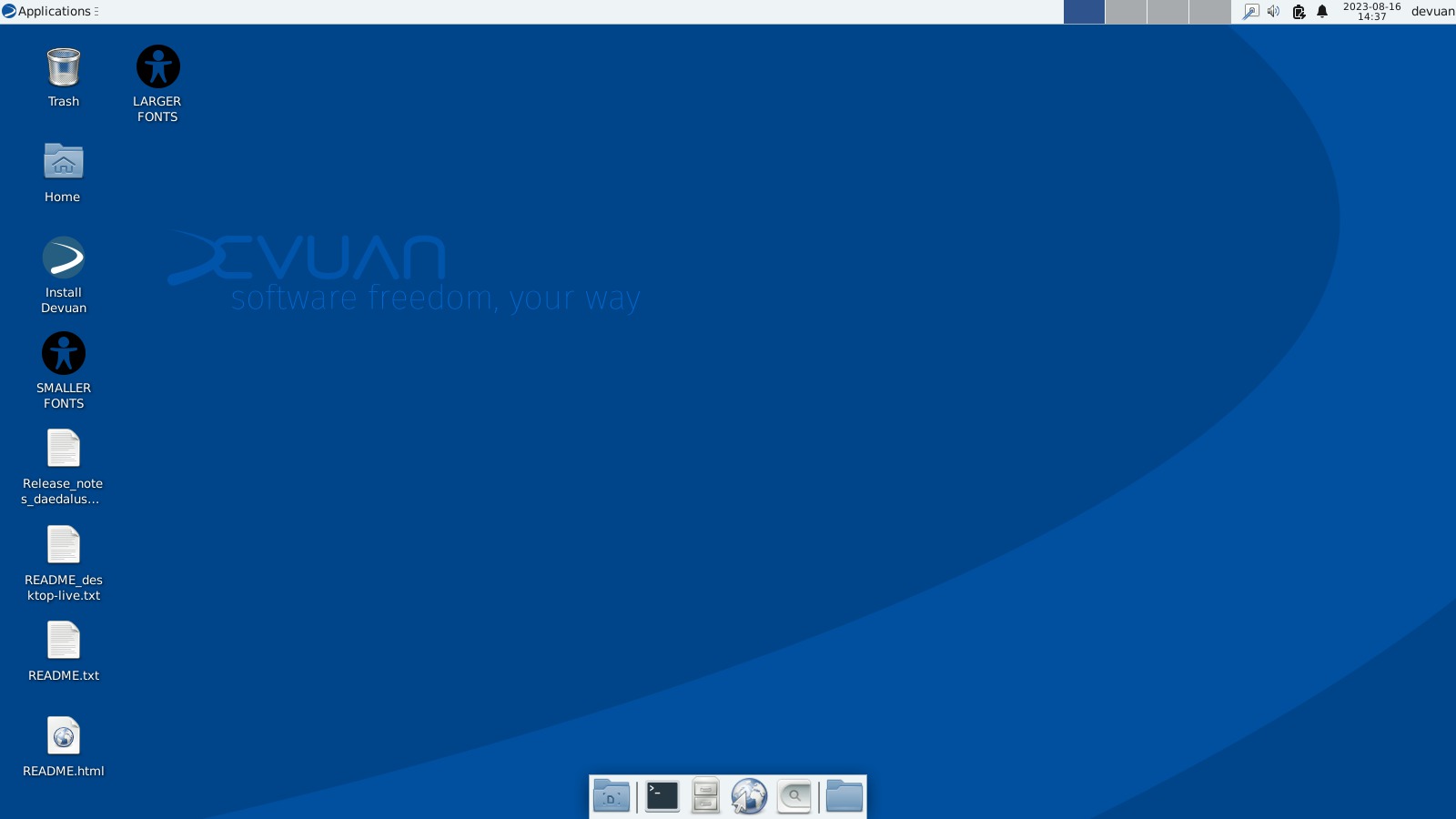Open the devuan user menu
Viewport: 1456px width, 819px height.
pos(1432,12)
